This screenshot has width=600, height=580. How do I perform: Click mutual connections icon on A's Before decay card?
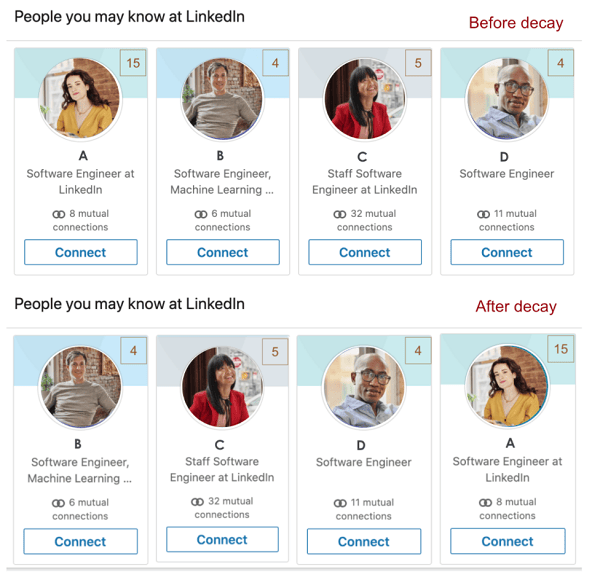point(59,214)
